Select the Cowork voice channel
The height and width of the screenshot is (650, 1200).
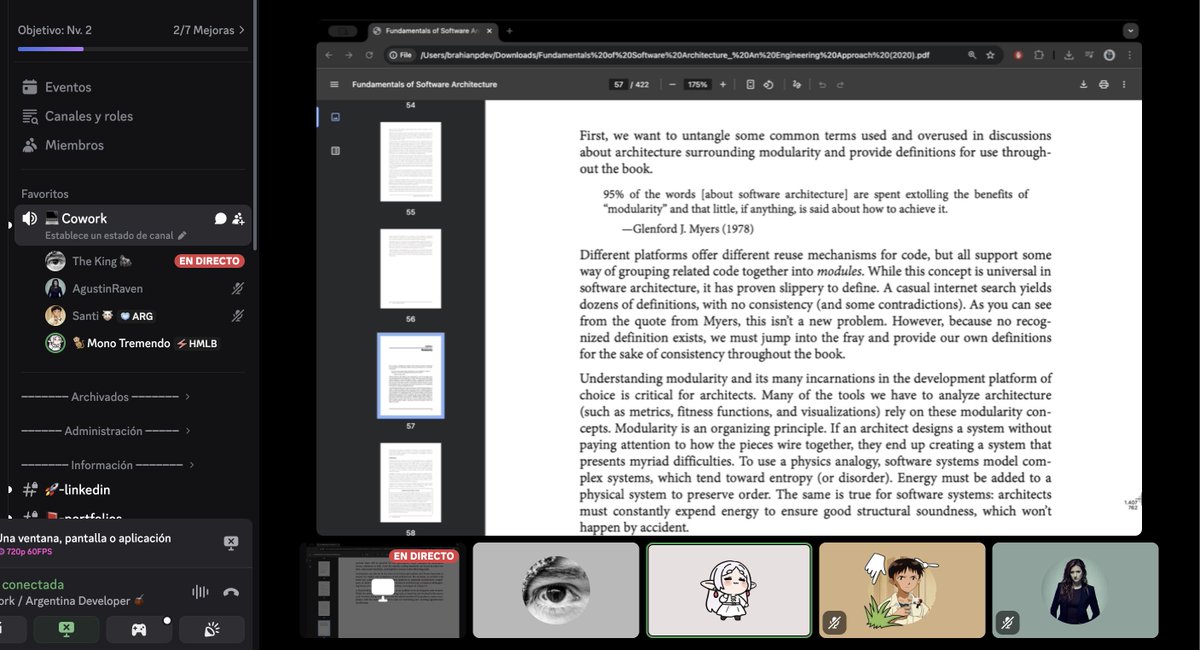(132, 225)
